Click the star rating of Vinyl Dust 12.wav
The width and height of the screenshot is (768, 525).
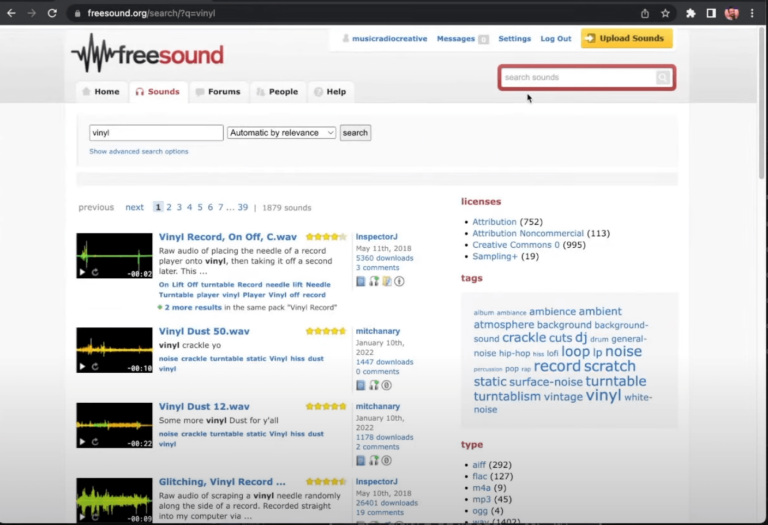pyautogui.click(x=326, y=406)
